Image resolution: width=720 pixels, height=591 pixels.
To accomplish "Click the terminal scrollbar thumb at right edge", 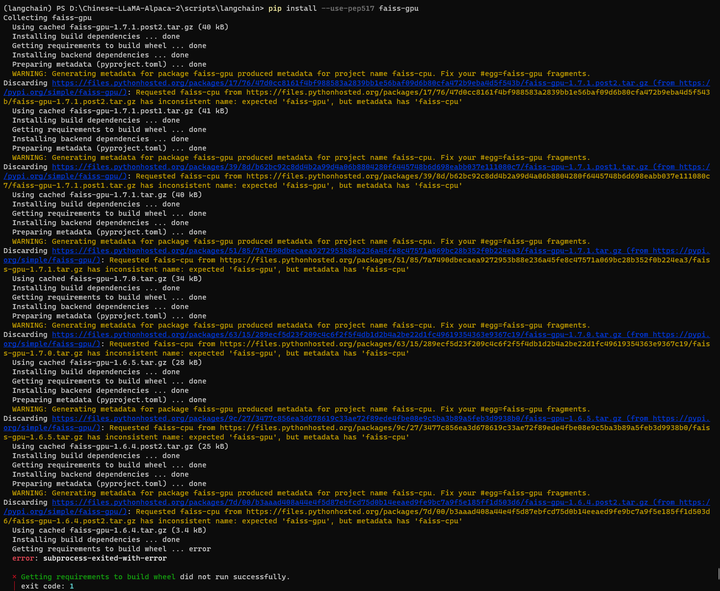I will pos(718,574).
